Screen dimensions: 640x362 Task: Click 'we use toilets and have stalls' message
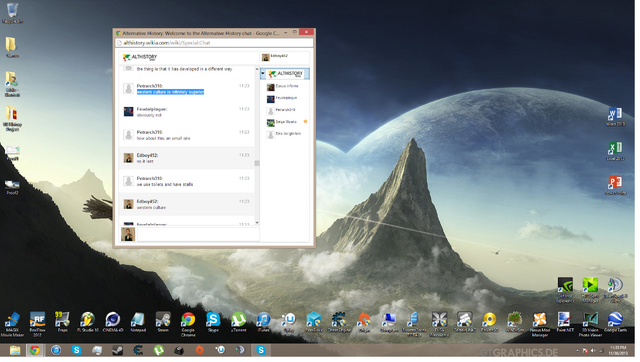click(165, 185)
